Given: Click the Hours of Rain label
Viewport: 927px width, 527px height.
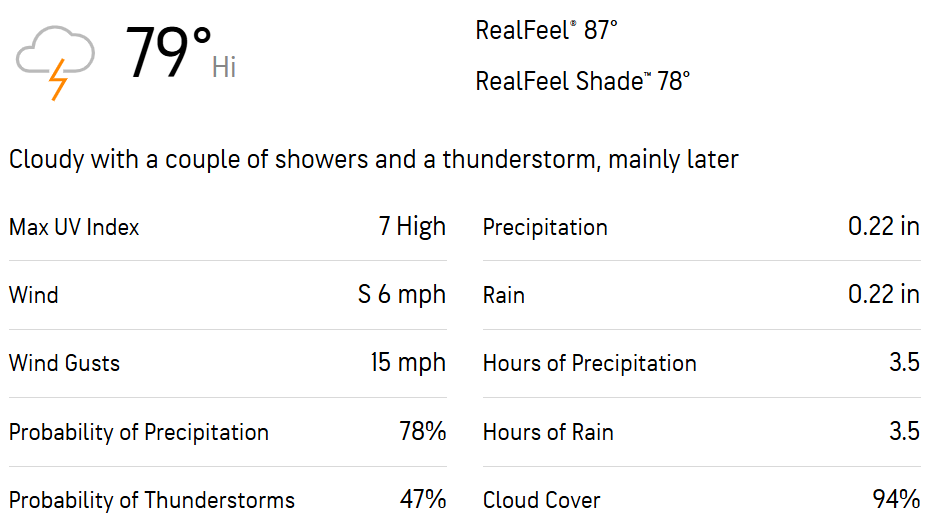Looking at the screenshot, I should pyautogui.click(x=548, y=432).
